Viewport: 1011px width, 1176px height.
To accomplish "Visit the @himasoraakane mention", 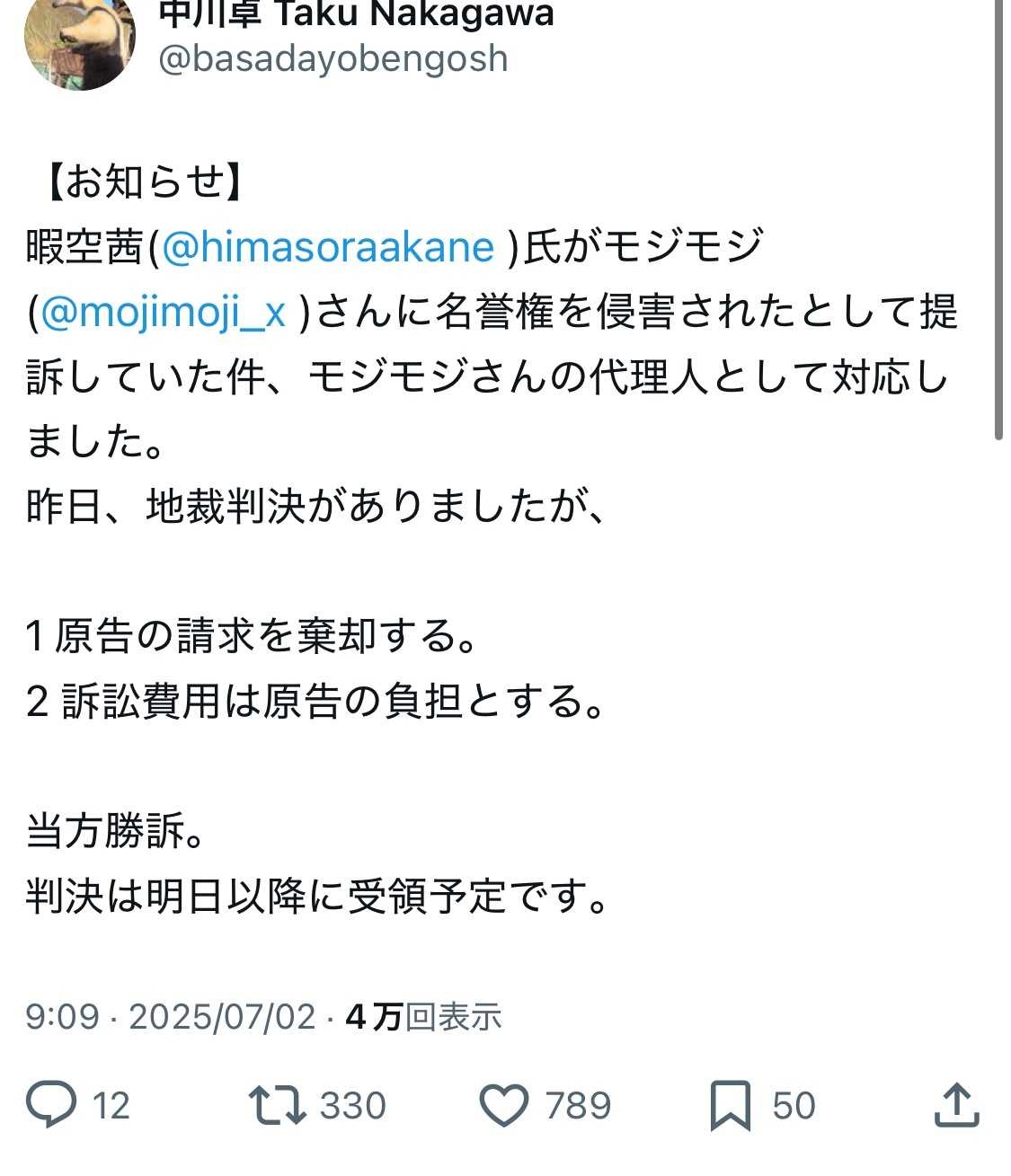I will [328, 247].
